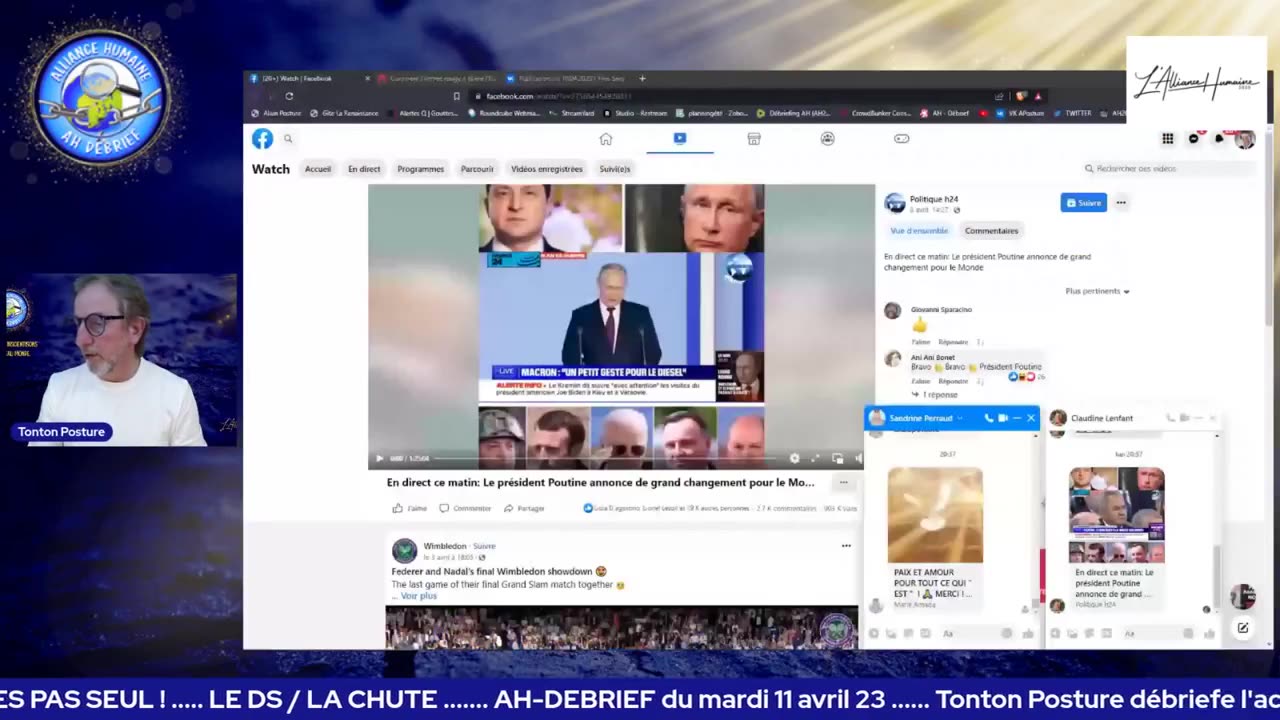This screenshot has width=1280, height=720.
Task: Start a video call with Sandrine Perraud
Action: pyautogui.click(x=1003, y=418)
